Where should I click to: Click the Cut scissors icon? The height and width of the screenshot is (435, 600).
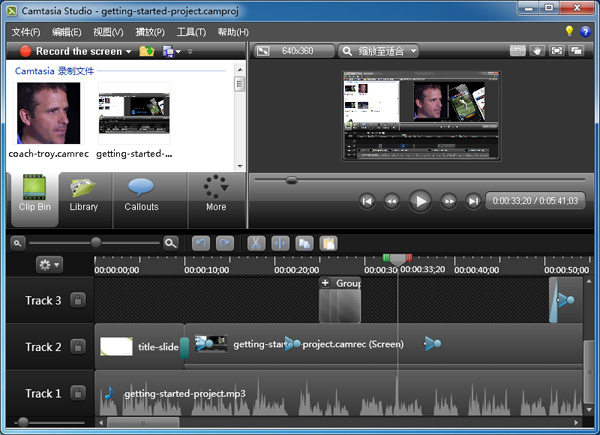[x=256, y=243]
